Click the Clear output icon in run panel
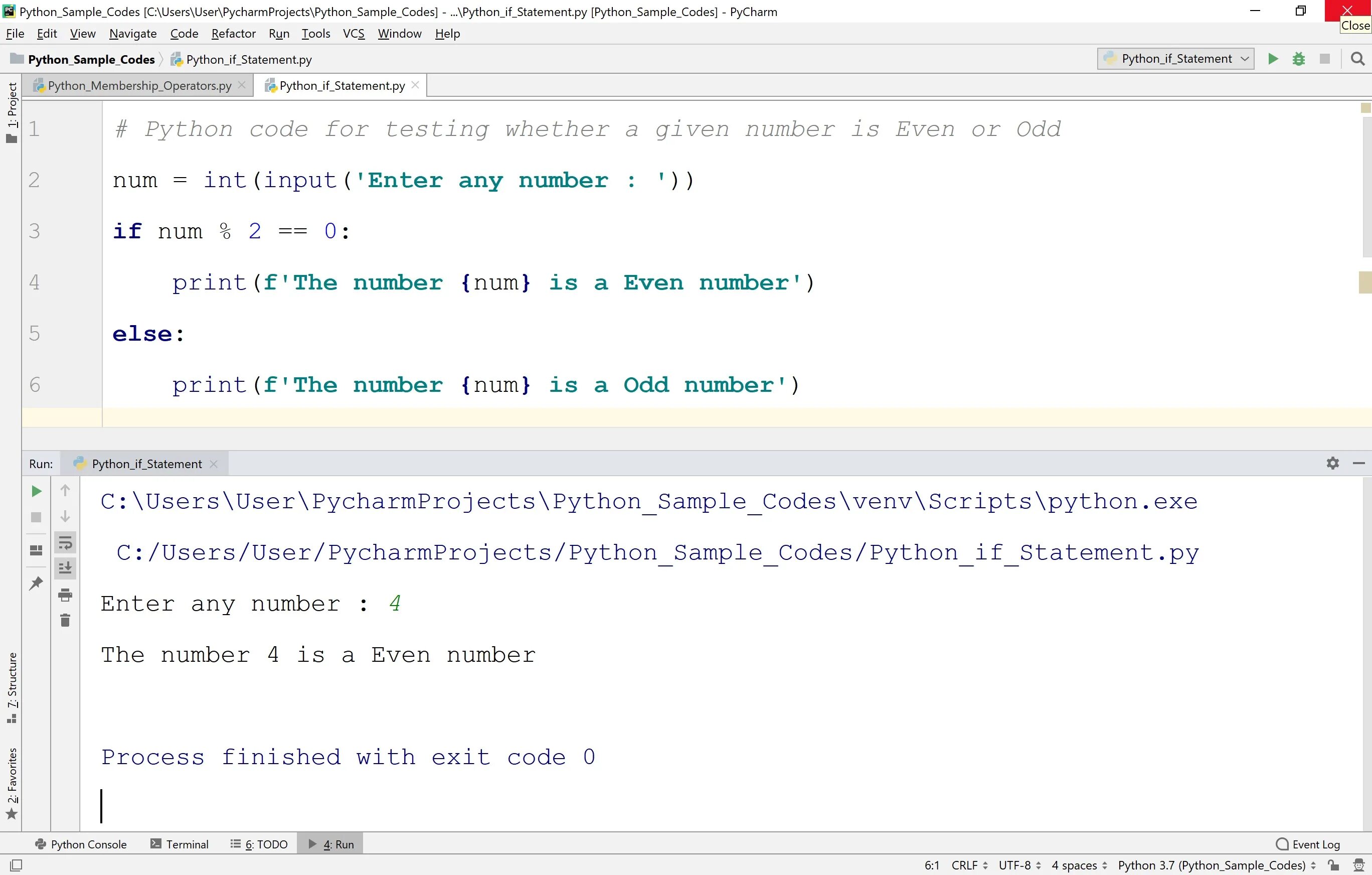This screenshot has width=1372, height=875. [x=64, y=620]
